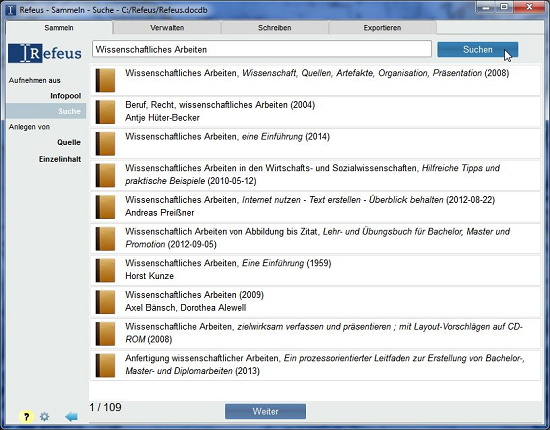The height and width of the screenshot is (430, 550).
Task: Click book icon for 'von Abbildung bis Zitat'
Action: click(105, 238)
